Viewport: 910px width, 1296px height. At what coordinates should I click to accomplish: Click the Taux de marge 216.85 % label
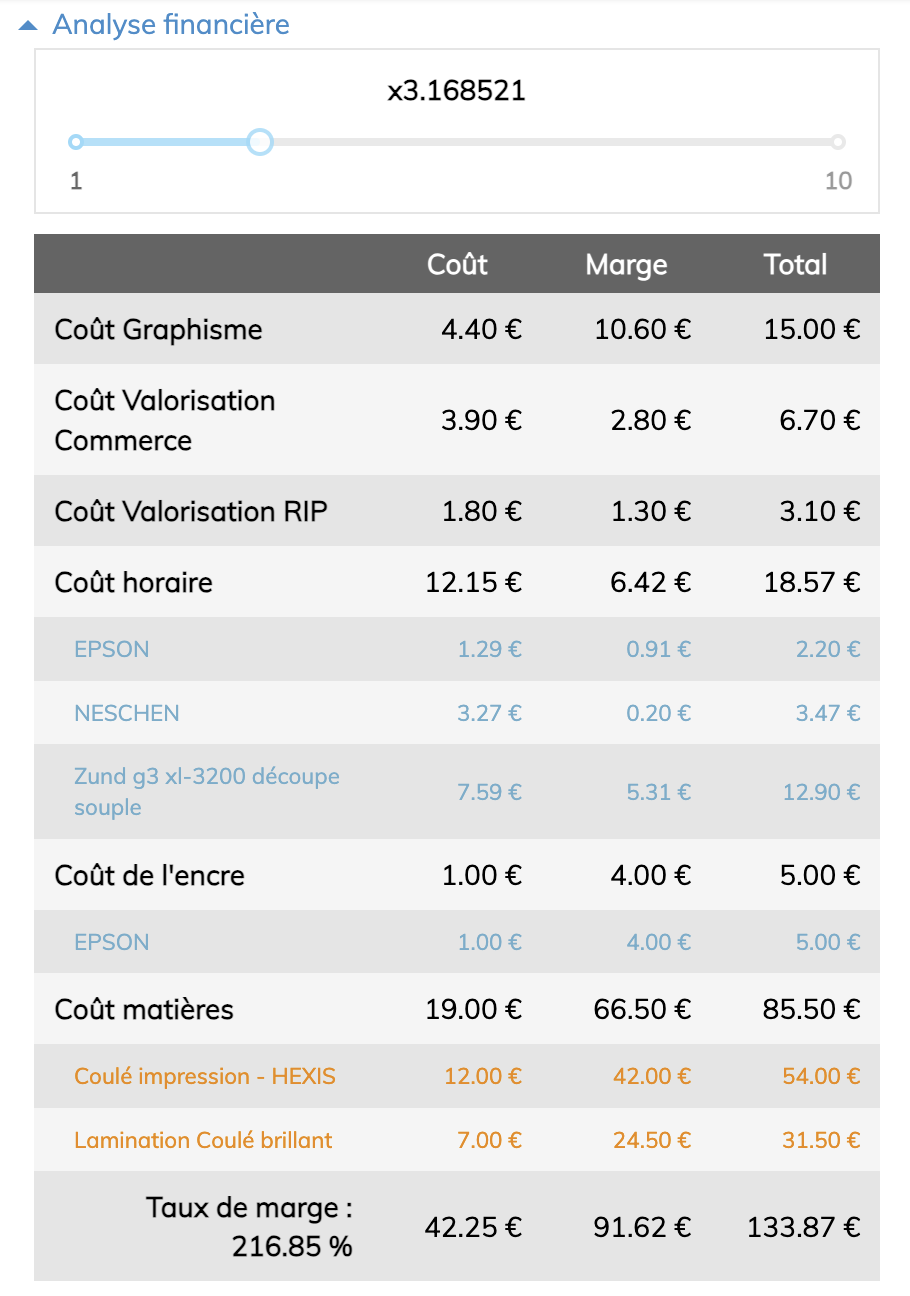250,1227
